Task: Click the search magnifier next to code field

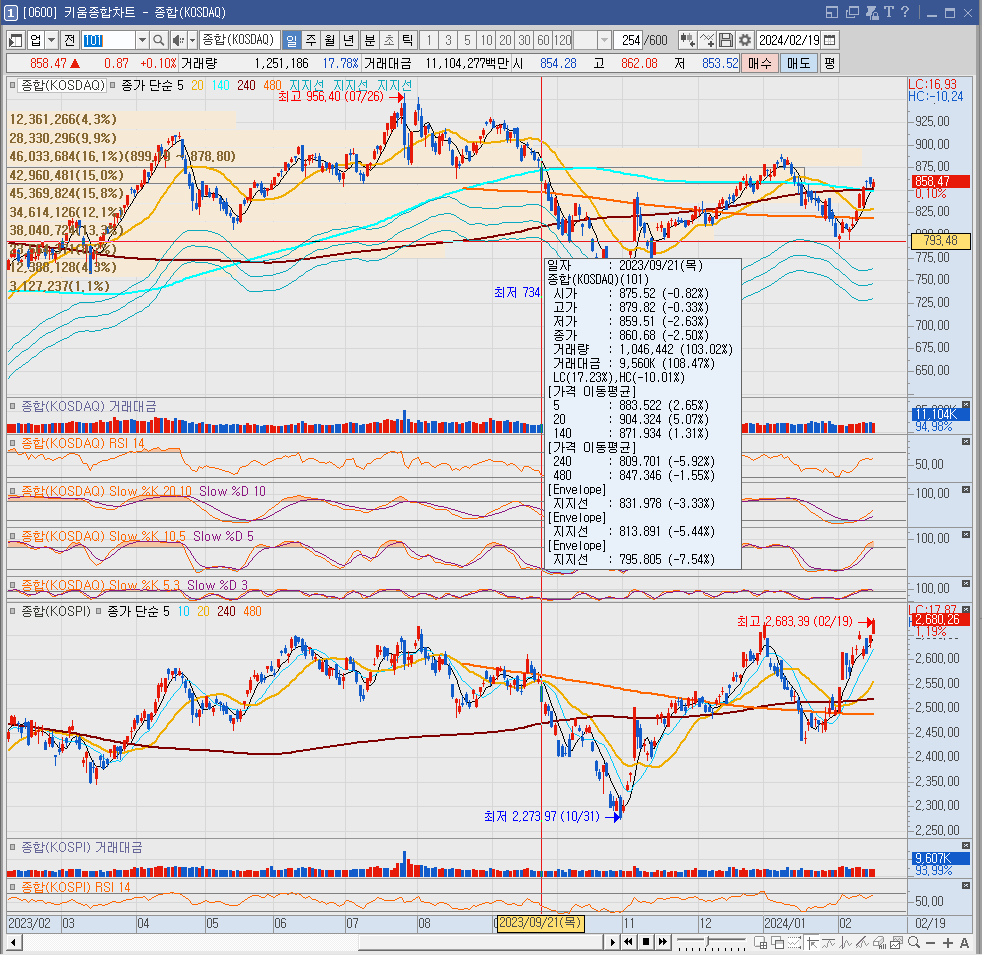Action: (x=158, y=41)
